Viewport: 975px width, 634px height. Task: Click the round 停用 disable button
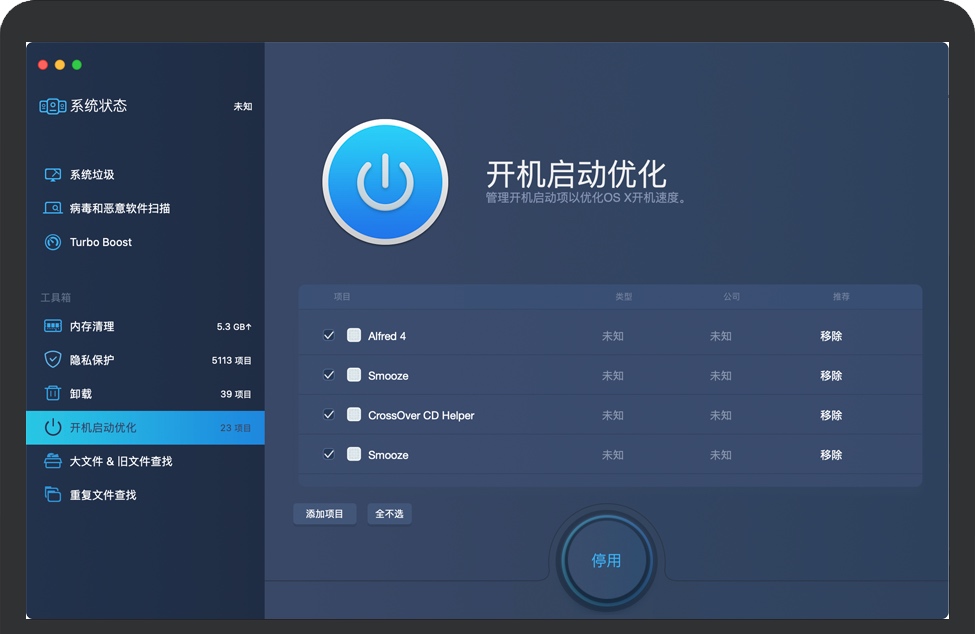coord(606,560)
